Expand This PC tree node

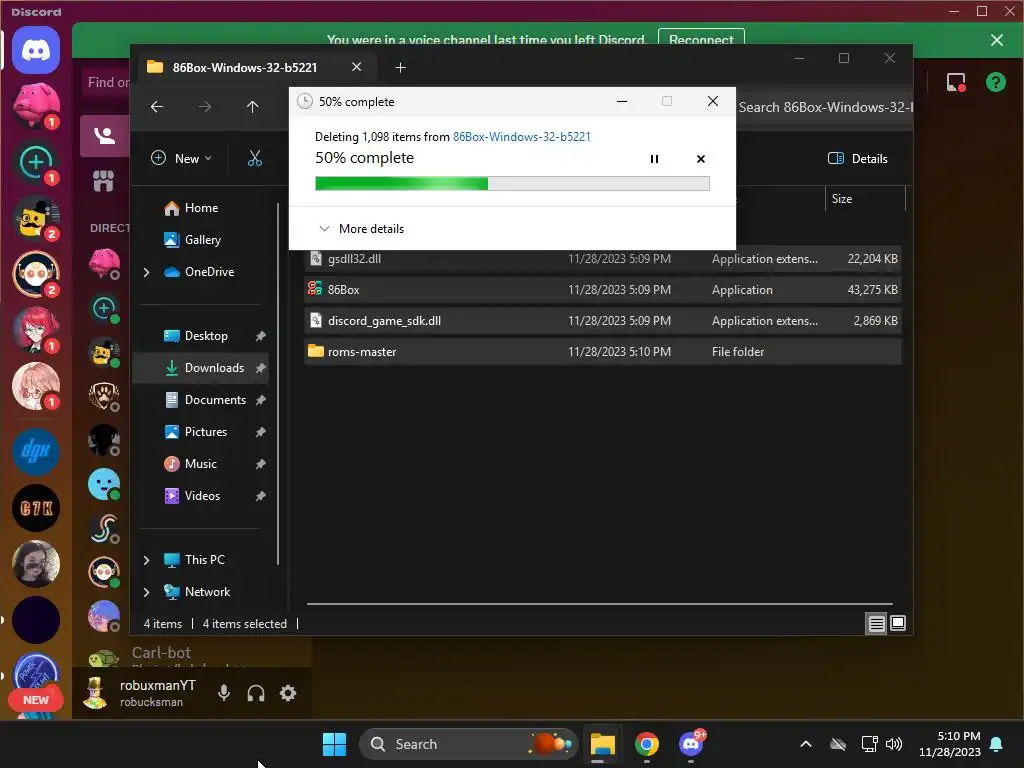pyautogui.click(x=146, y=560)
